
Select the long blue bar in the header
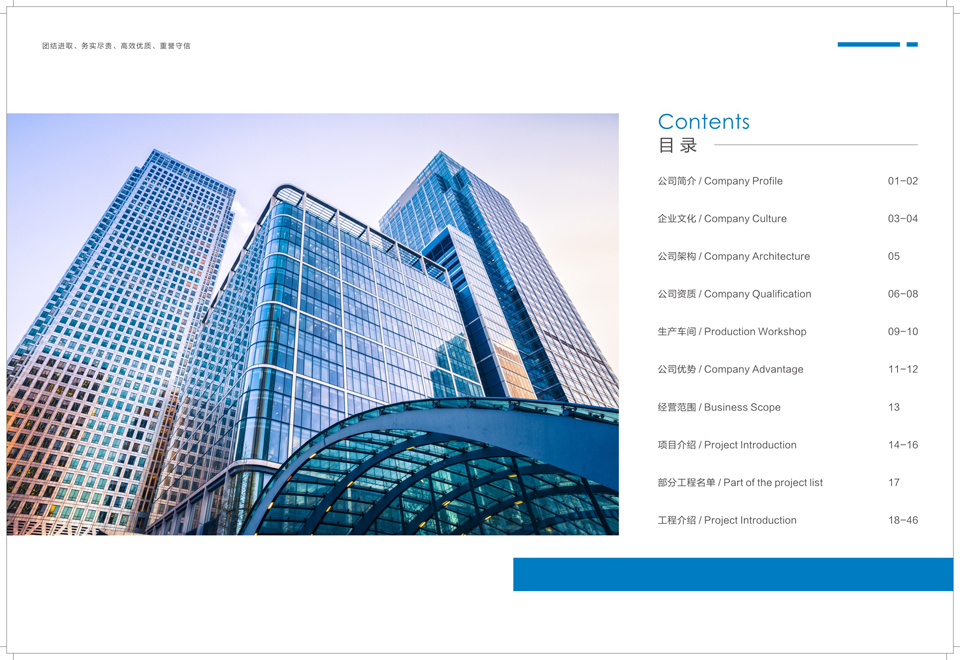coord(868,44)
